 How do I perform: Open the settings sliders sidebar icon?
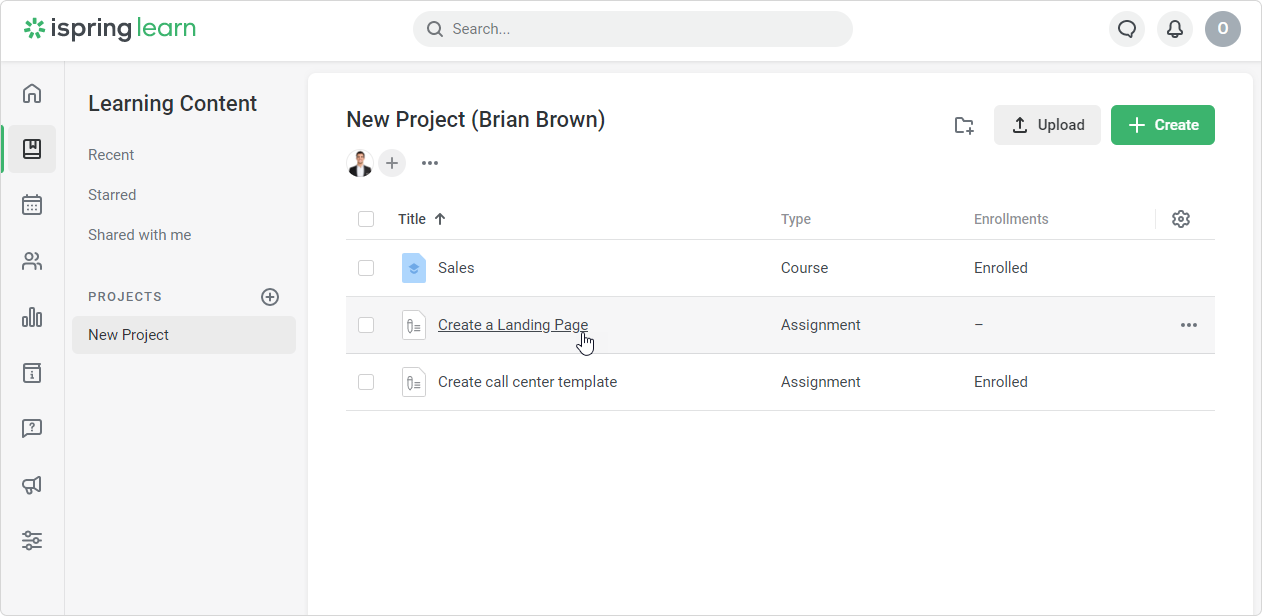[32, 541]
